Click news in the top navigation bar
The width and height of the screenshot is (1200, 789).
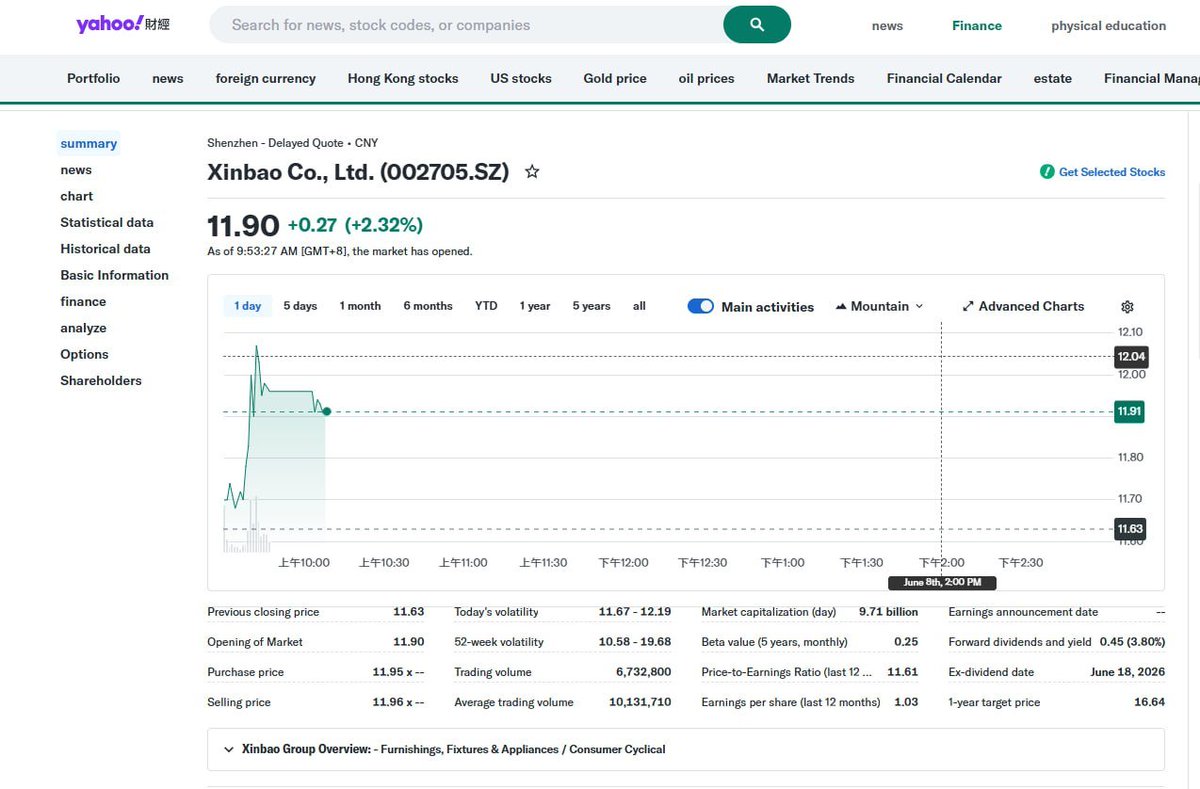click(x=168, y=78)
